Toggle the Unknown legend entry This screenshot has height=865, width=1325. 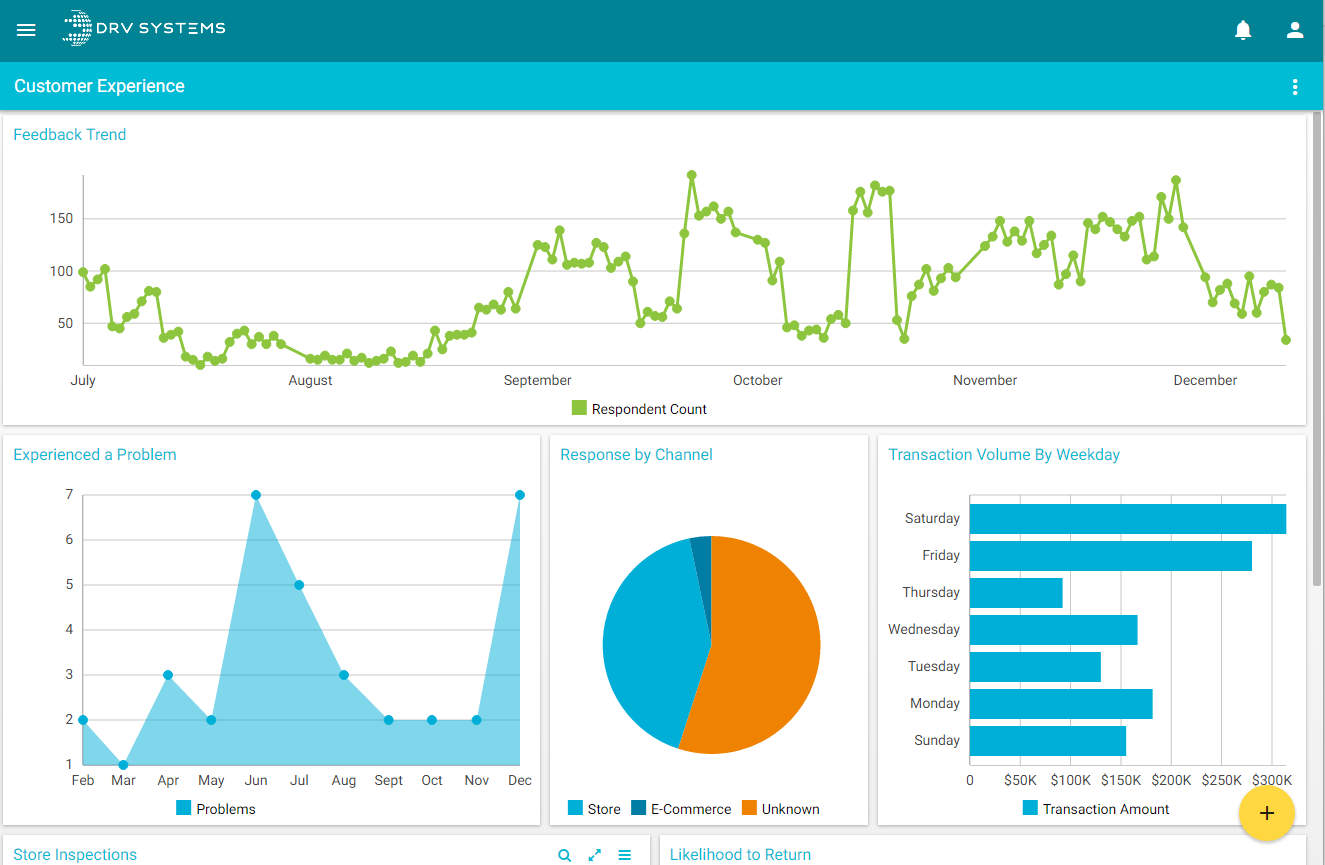pos(780,808)
